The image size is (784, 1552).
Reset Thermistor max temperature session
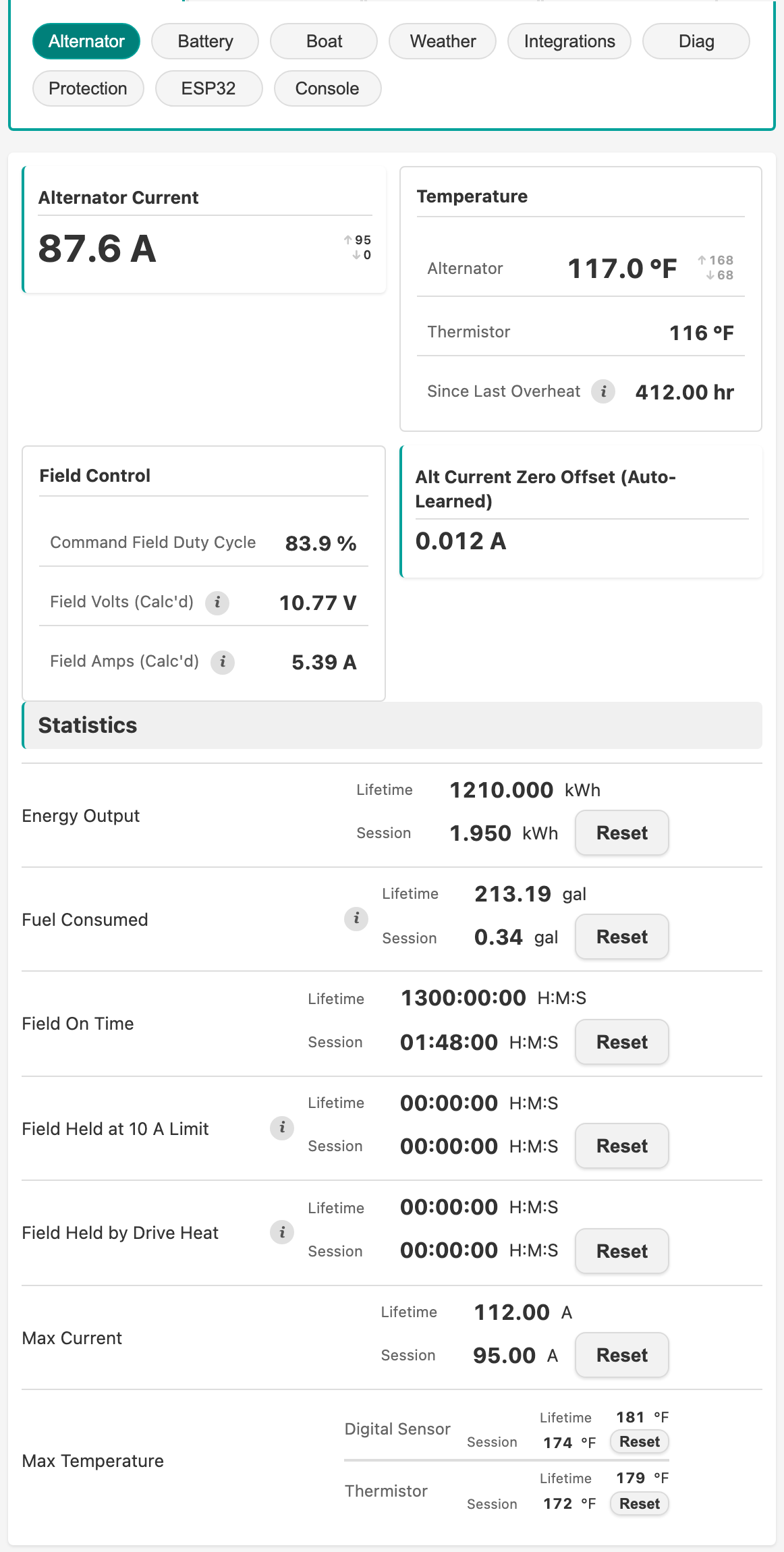pos(640,1504)
